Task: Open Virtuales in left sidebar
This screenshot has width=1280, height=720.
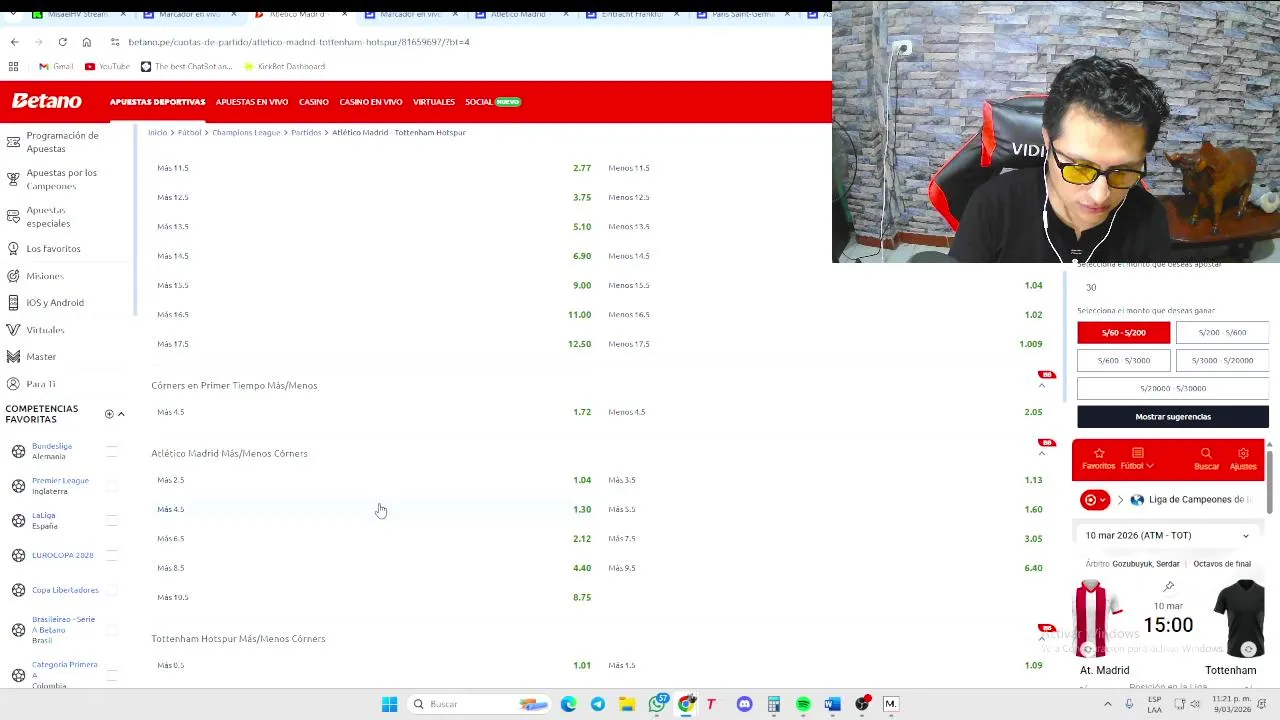Action: [45, 330]
